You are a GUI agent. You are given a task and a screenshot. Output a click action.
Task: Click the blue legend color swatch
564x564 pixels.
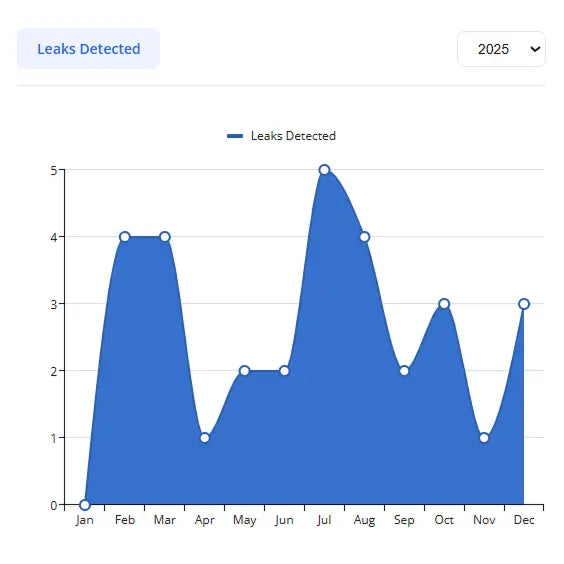pos(235,136)
